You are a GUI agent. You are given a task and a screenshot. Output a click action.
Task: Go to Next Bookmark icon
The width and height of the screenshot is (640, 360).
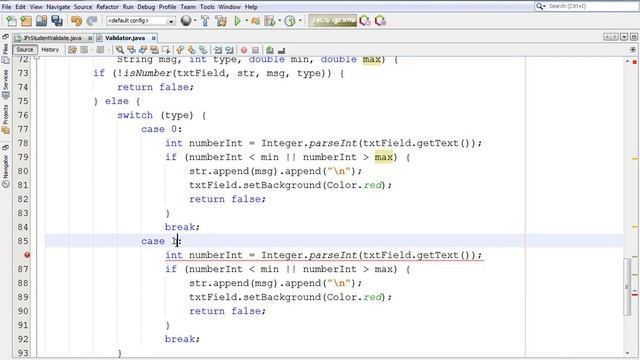click(x=191, y=50)
